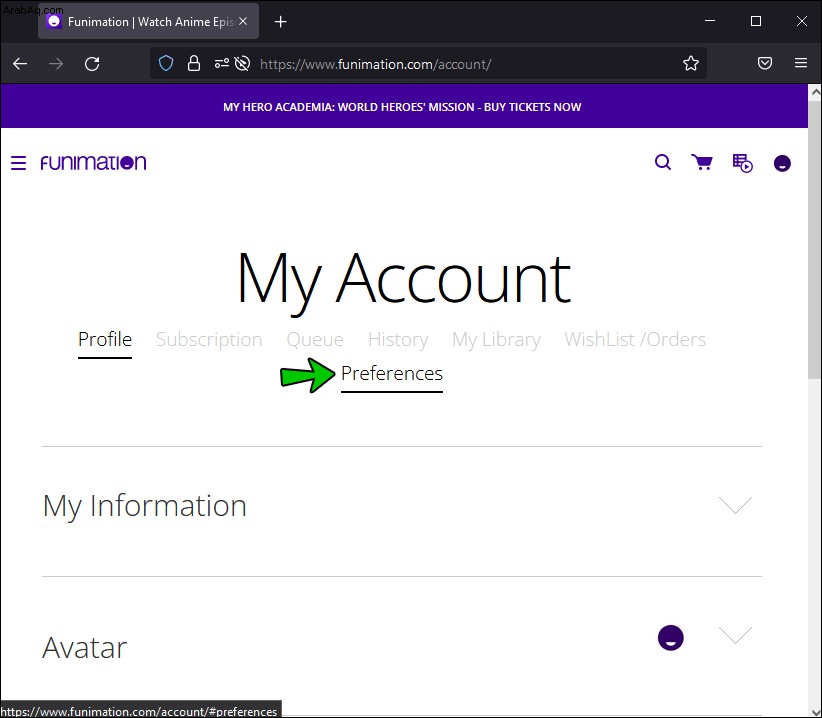Click the scrollbar up arrow

(815, 92)
